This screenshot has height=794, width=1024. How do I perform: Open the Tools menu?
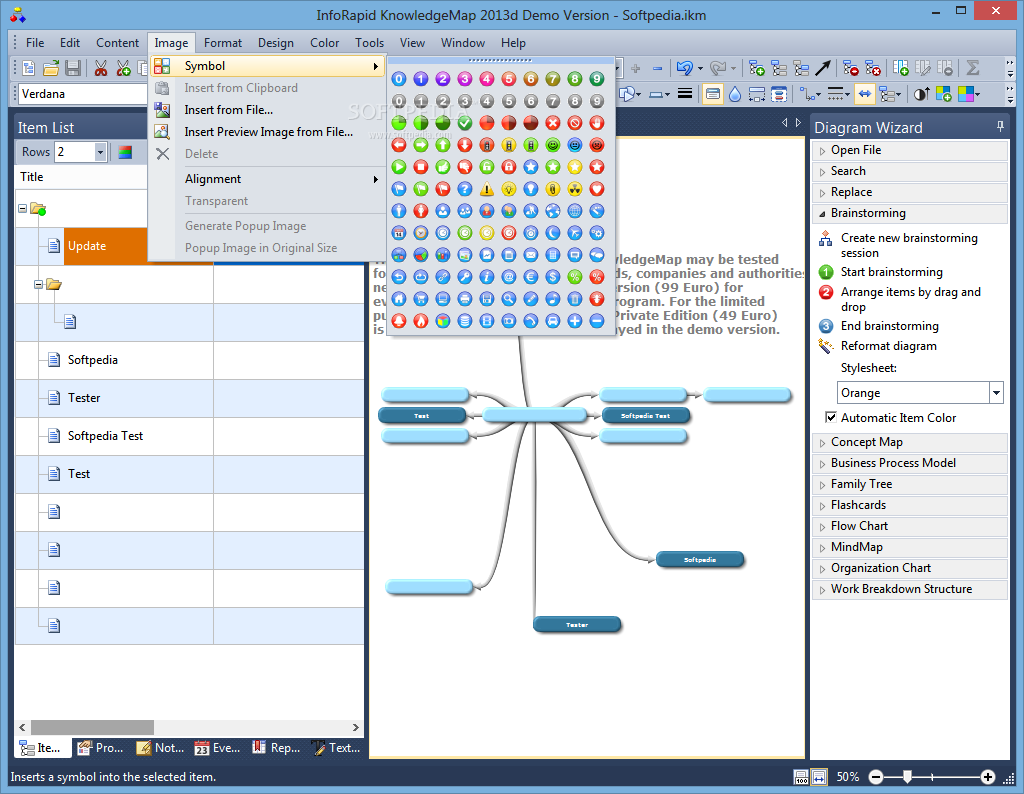click(369, 43)
